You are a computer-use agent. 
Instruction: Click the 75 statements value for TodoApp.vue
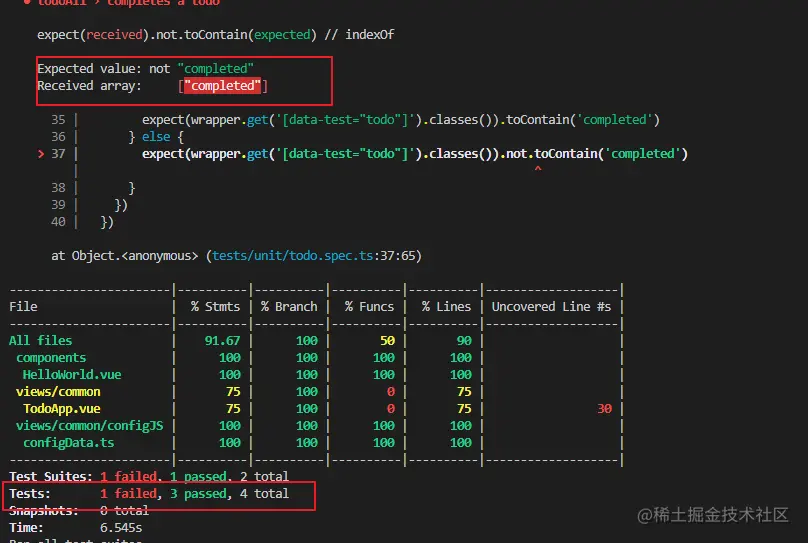[233, 409]
